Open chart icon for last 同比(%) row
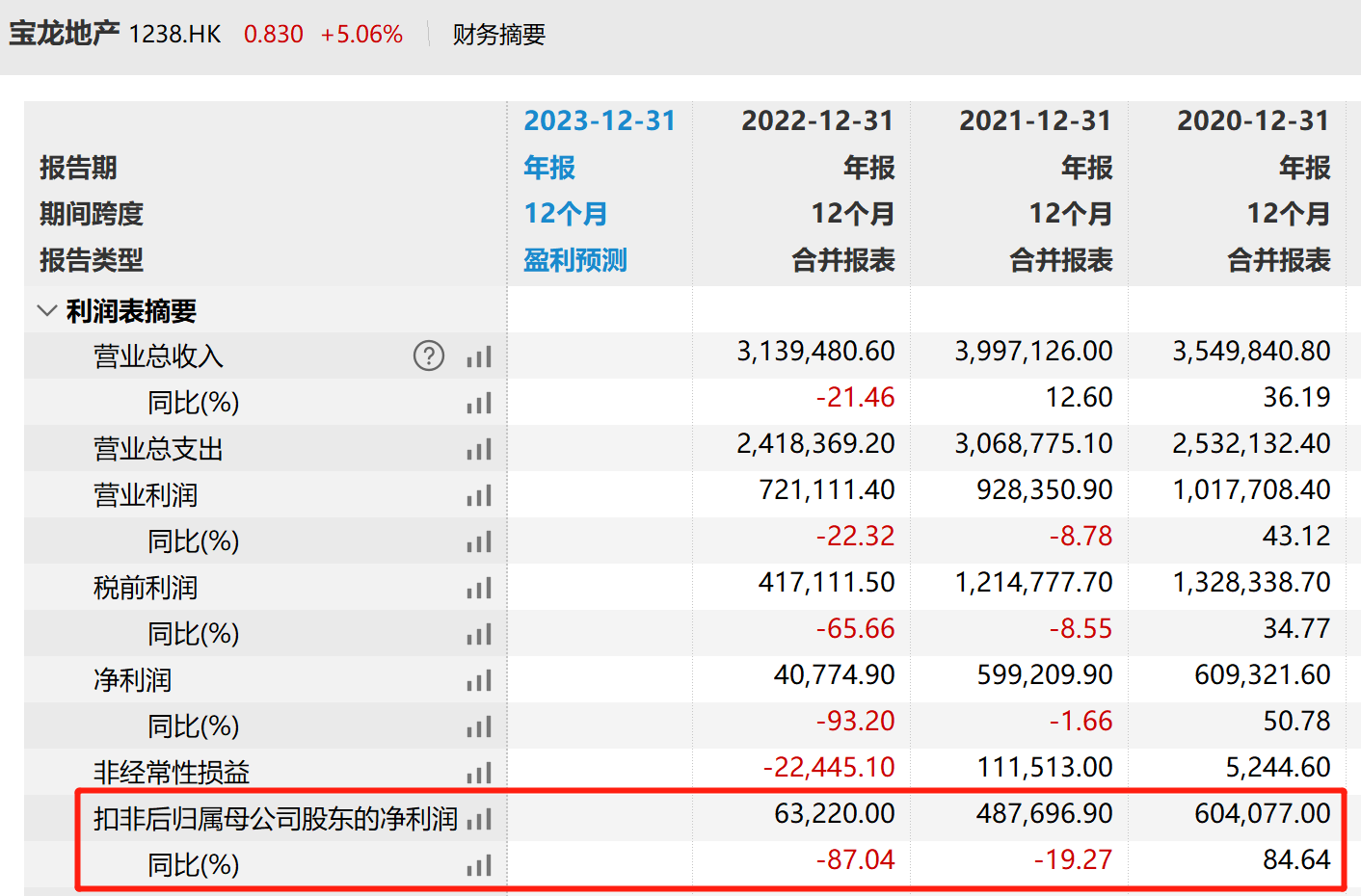 [479, 865]
